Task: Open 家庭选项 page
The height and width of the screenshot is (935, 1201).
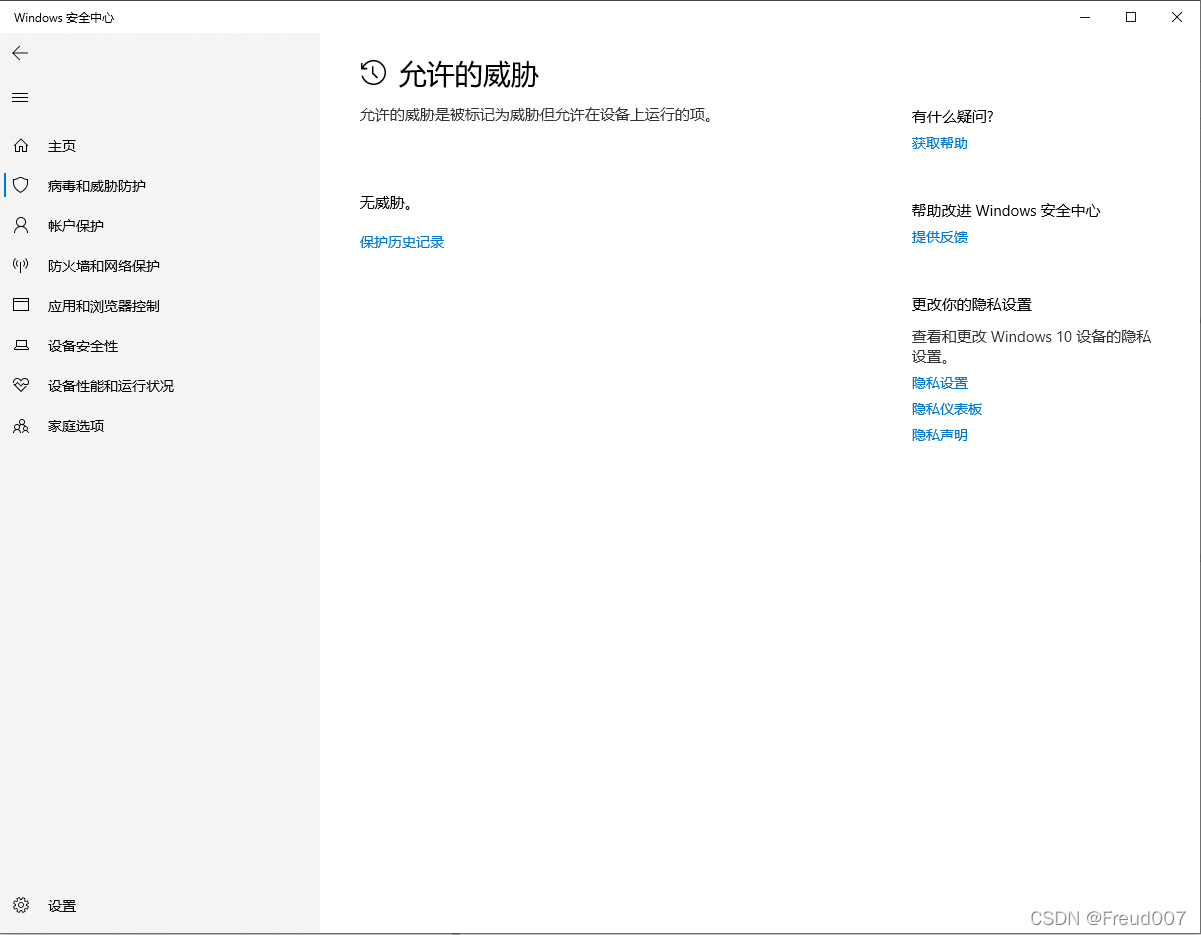Action: pos(76,426)
